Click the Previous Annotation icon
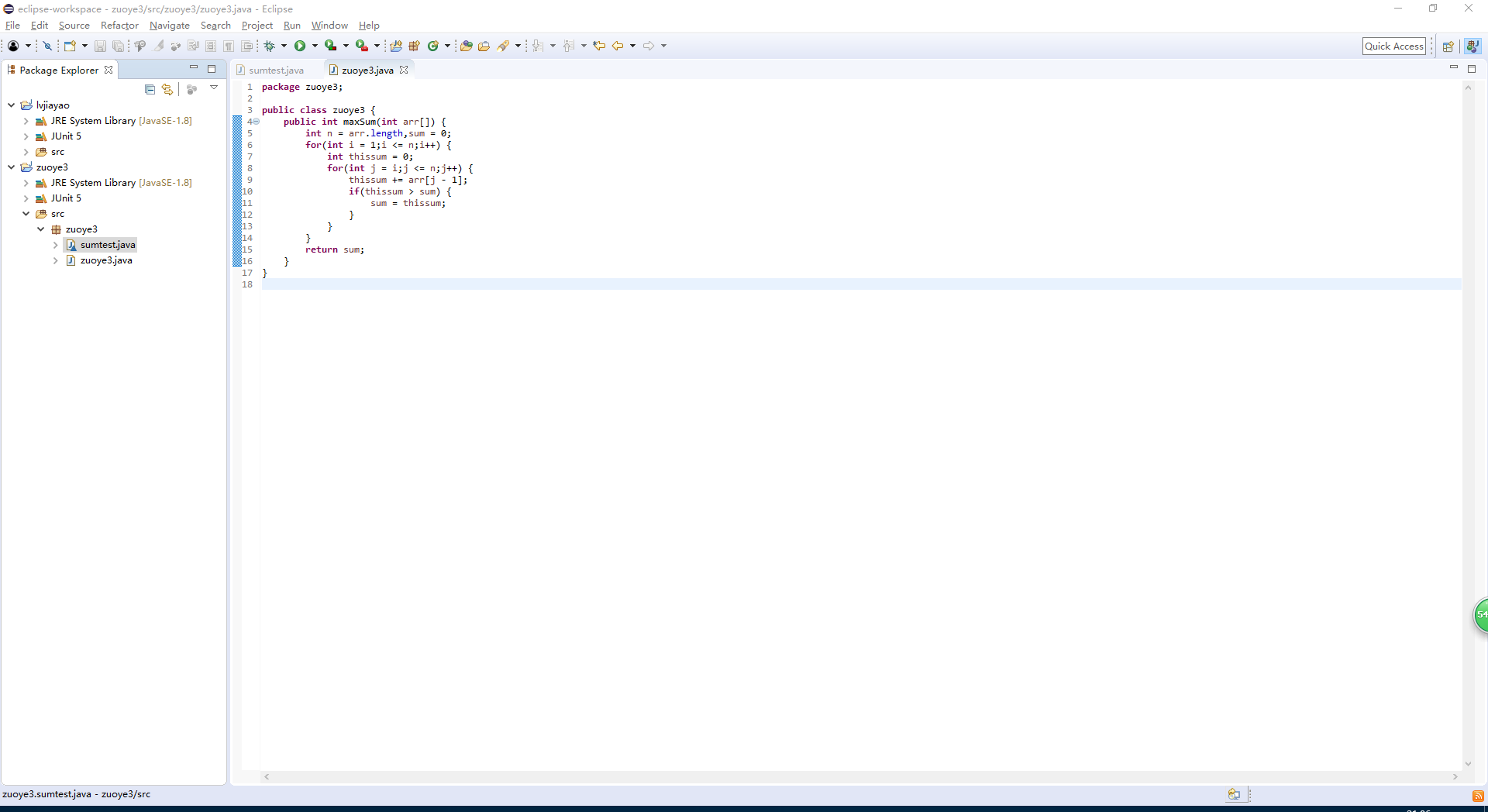This screenshot has height=812, width=1488. [568, 46]
